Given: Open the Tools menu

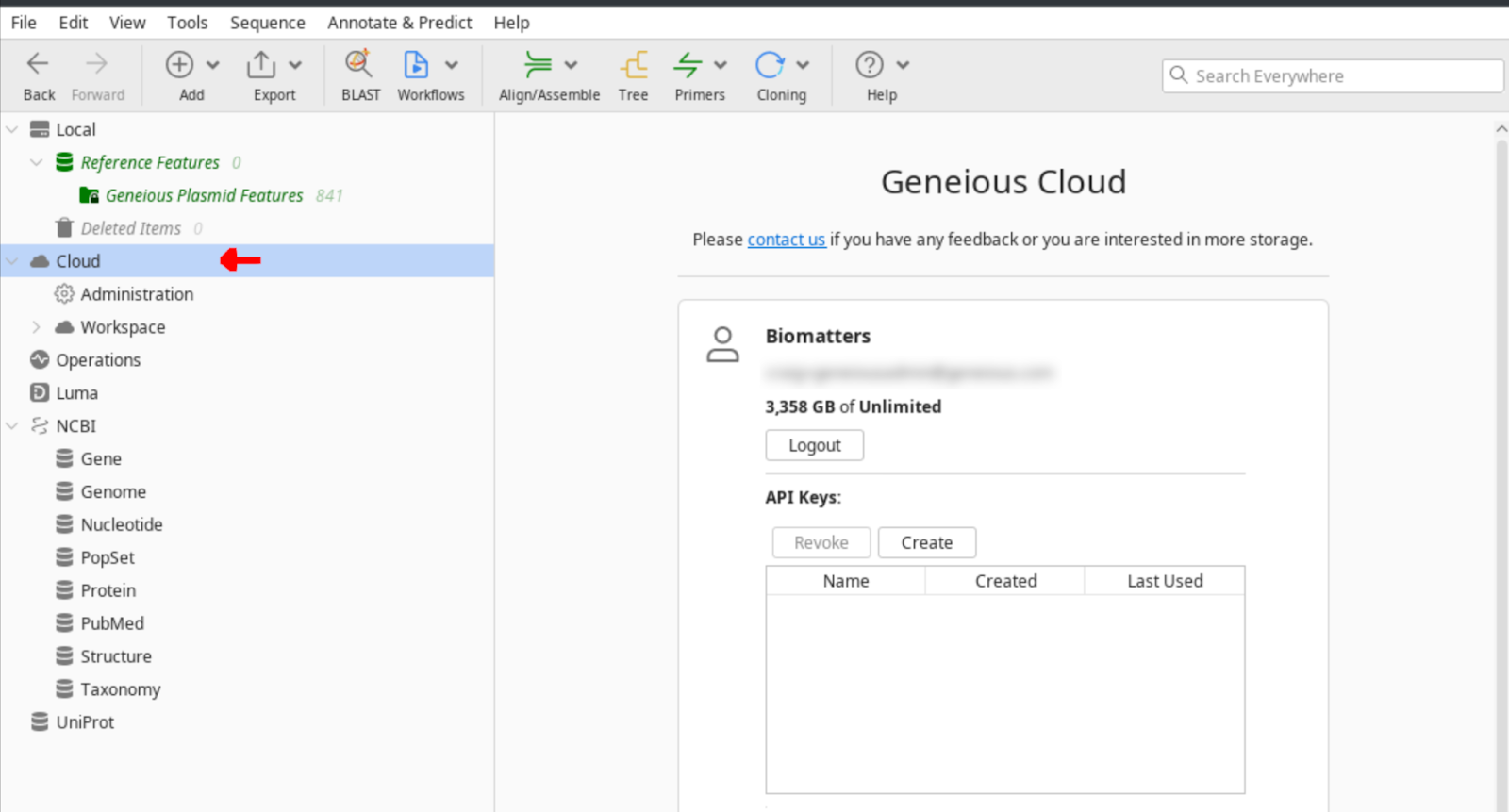Looking at the screenshot, I should [187, 23].
